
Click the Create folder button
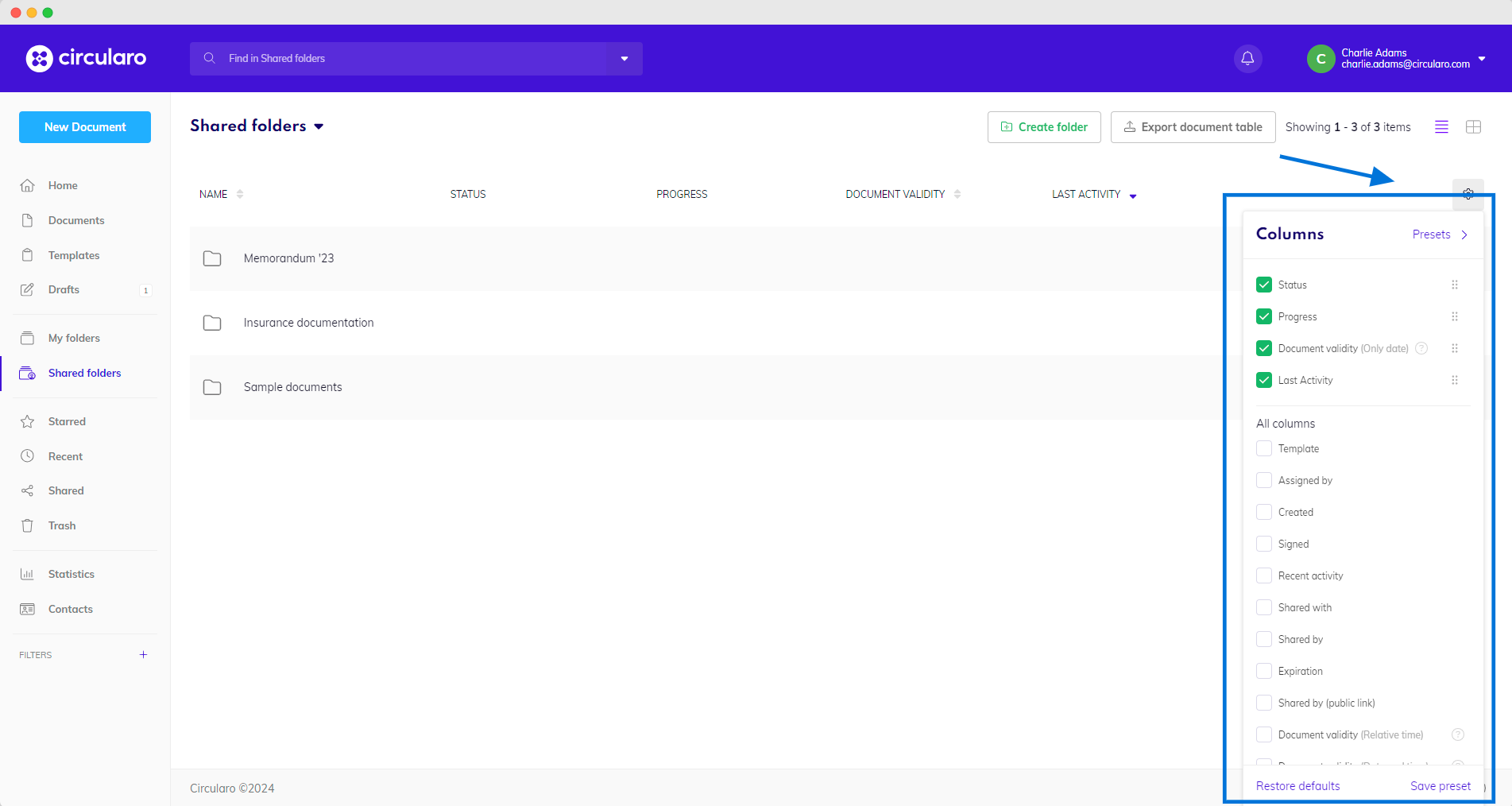(1043, 127)
